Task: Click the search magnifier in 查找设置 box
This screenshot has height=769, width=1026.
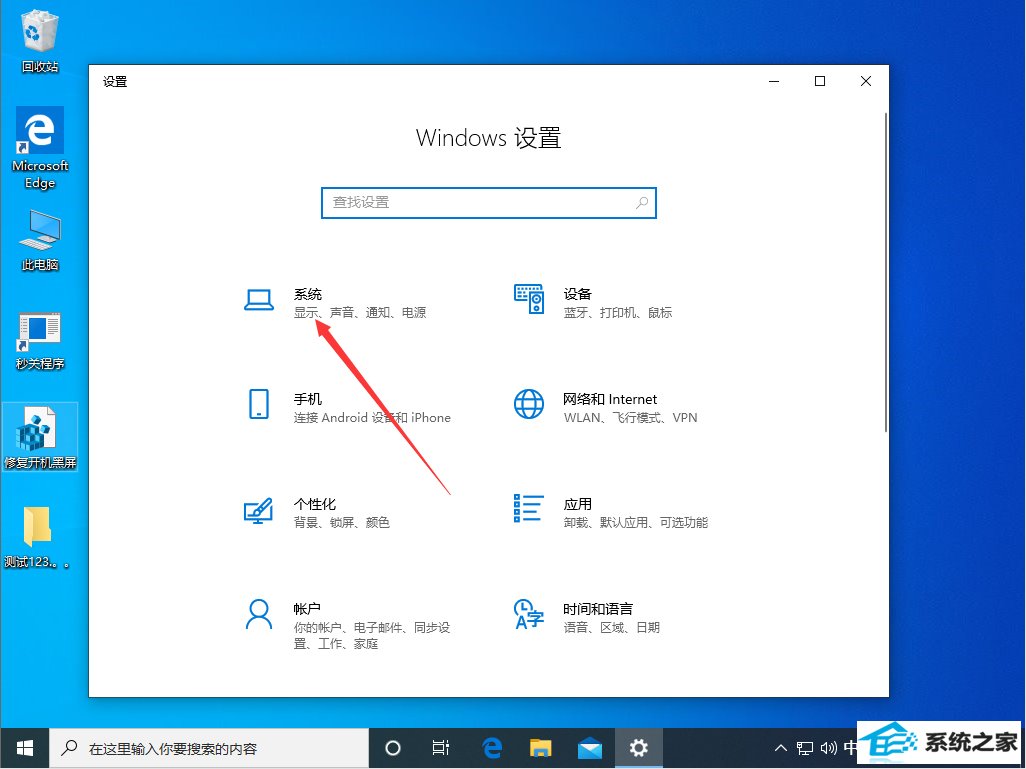Action: click(x=642, y=203)
